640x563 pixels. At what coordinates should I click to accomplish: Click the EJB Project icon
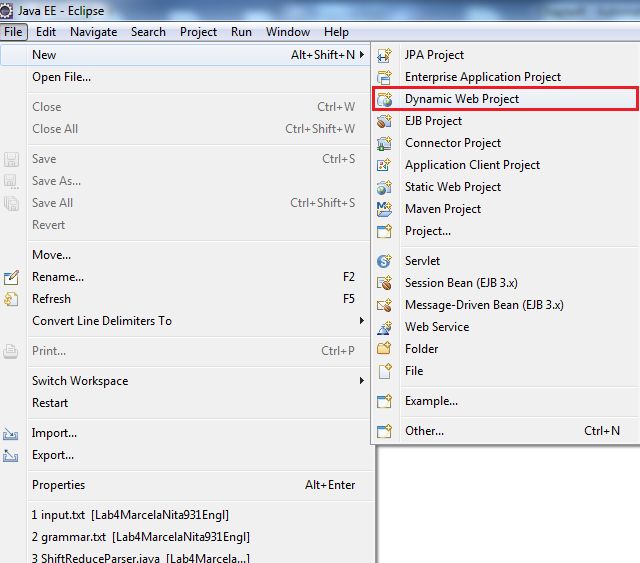click(x=385, y=121)
